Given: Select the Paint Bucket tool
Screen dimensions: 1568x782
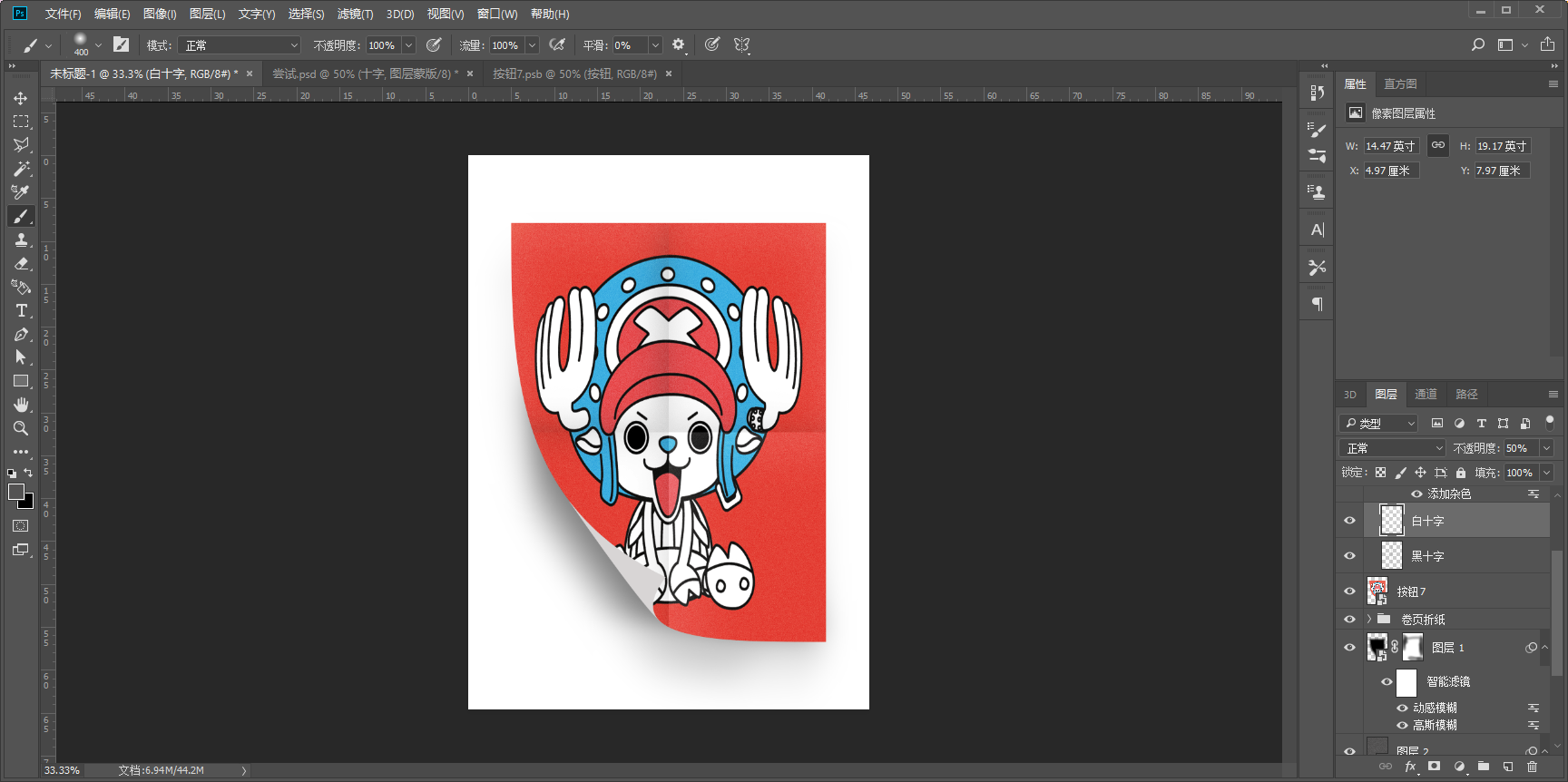Looking at the screenshot, I should pyautogui.click(x=21, y=287).
